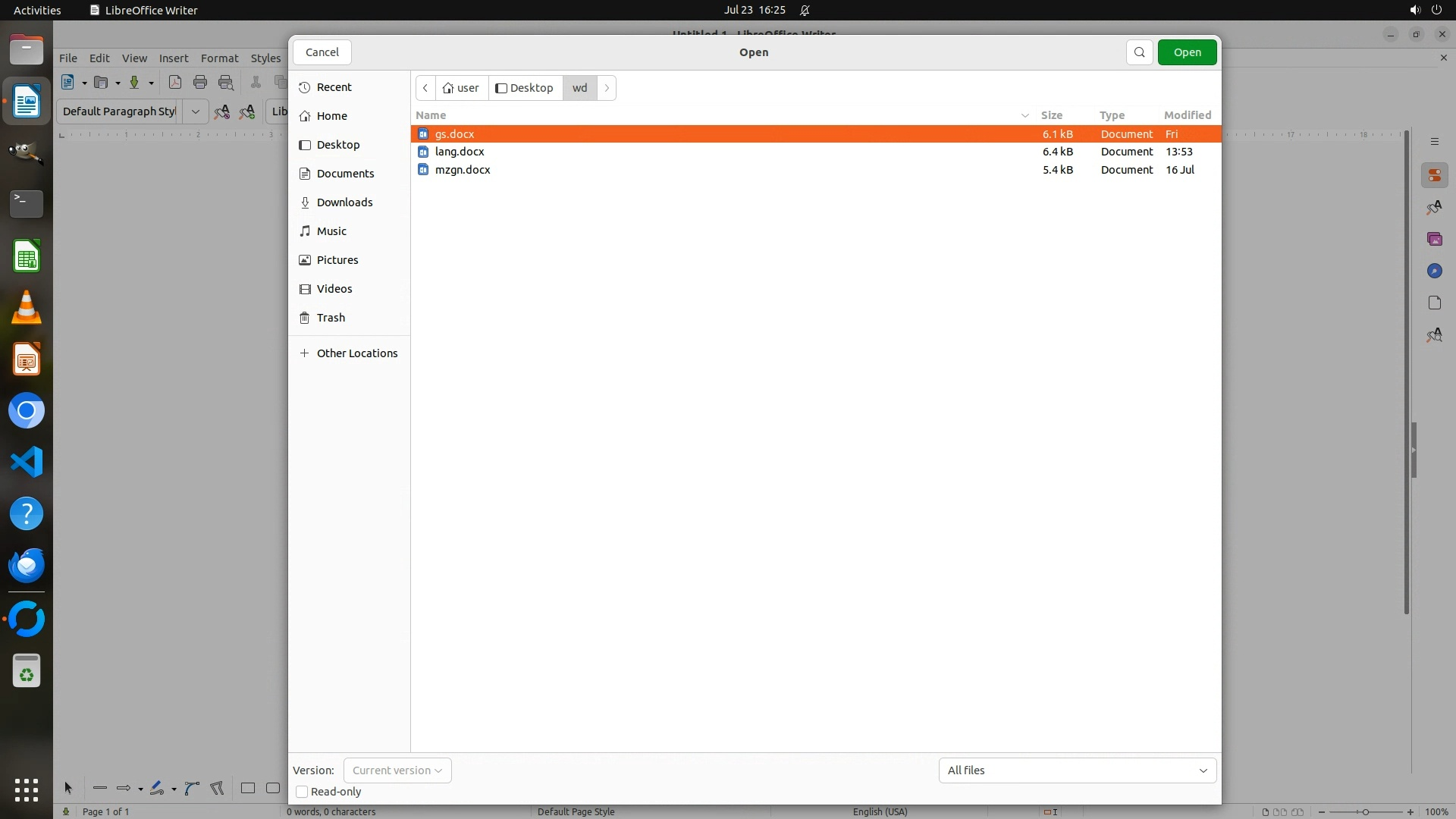Open the sidebar Navigator compass icon
Image resolution: width=1456 pixels, height=819 pixels.
1434,271
